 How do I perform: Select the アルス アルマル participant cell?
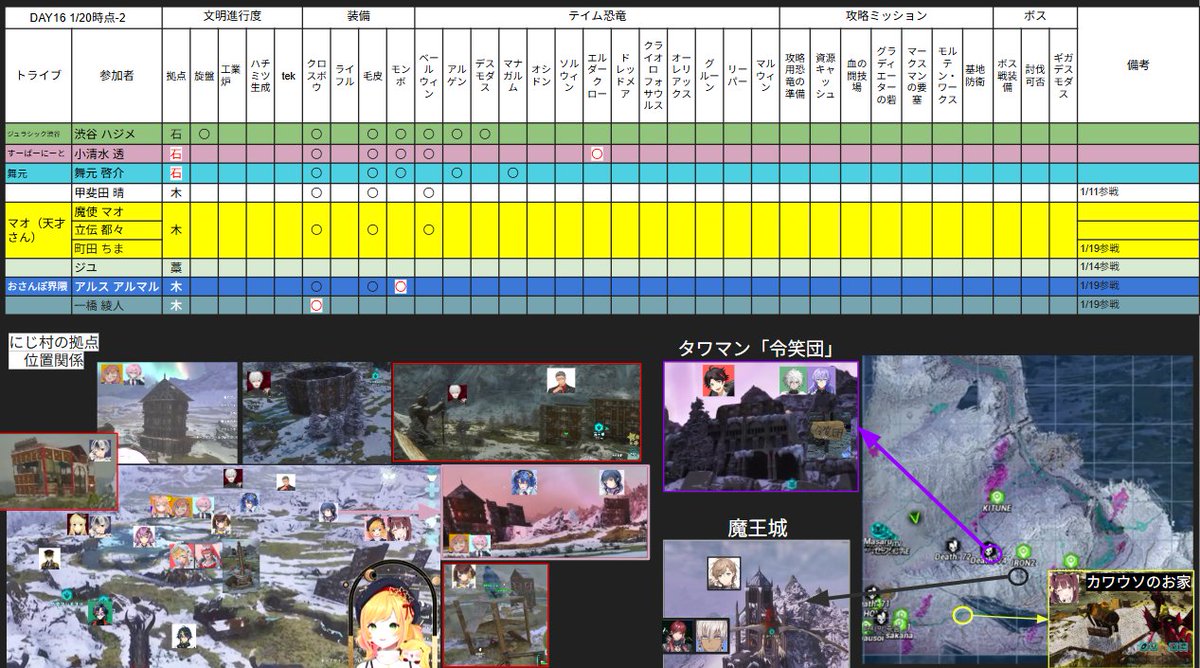(117, 287)
